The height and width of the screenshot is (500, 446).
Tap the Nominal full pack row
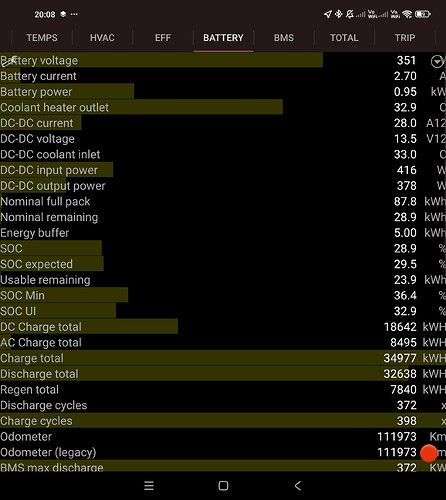pos(223,202)
